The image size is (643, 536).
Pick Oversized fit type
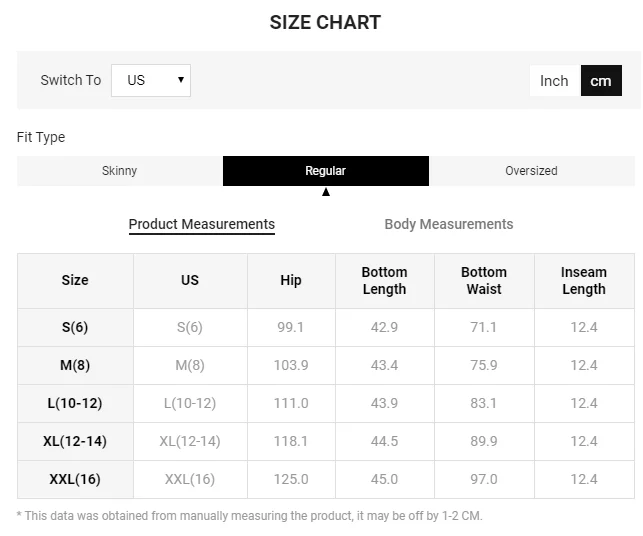(x=531, y=171)
